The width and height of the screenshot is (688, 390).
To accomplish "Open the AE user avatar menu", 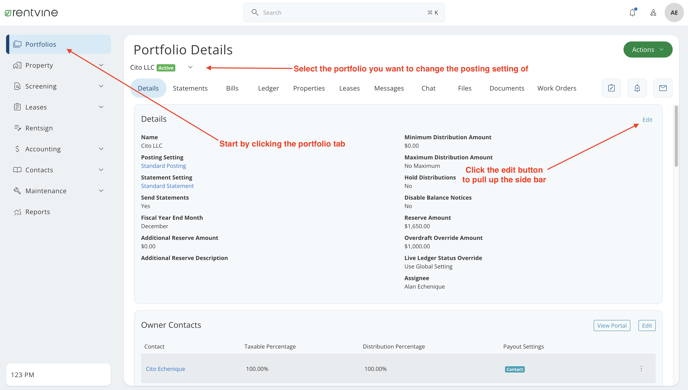I will [674, 12].
